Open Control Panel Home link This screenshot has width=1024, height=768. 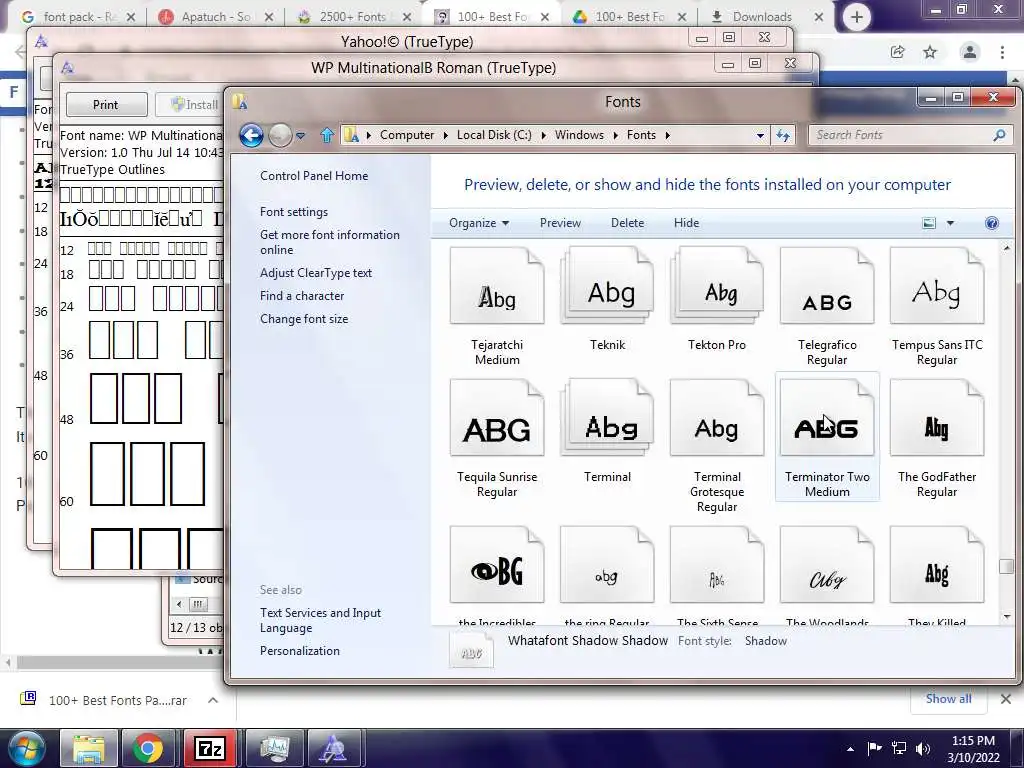click(314, 176)
